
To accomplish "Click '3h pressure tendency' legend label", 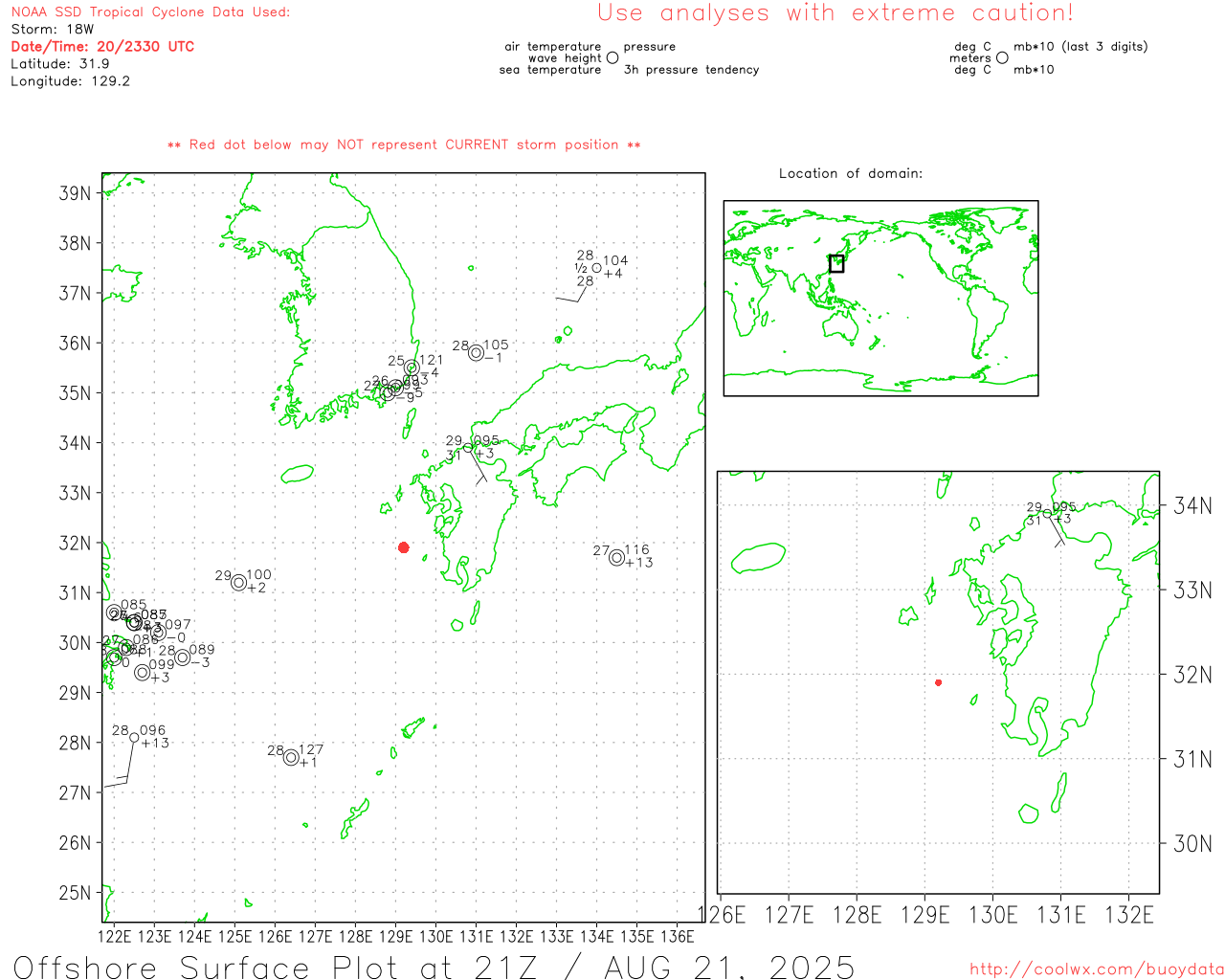I will pos(691,69).
